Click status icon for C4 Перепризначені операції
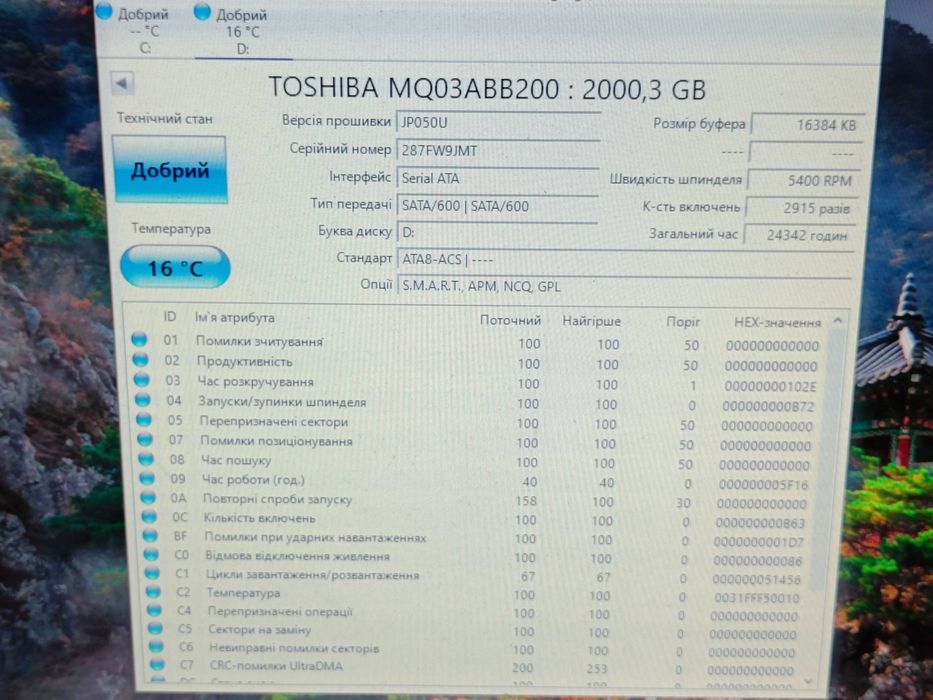The height and width of the screenshot is (700, 933). click(155, 610)
